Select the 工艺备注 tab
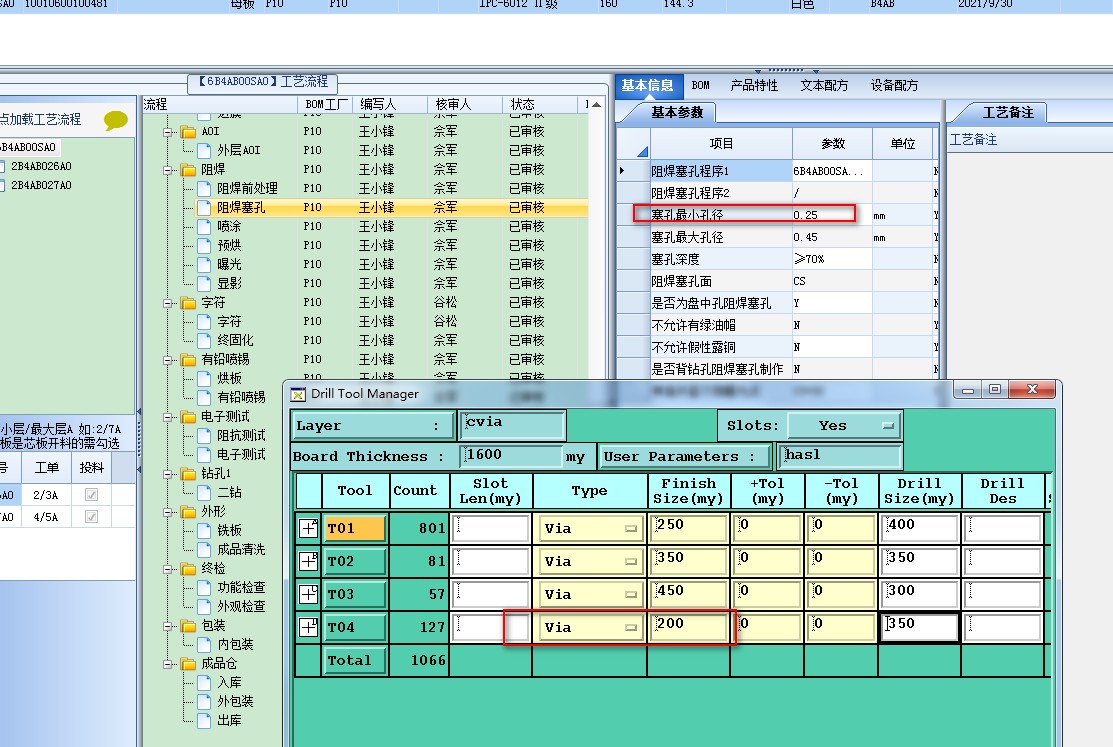The image size is (1113, 747). (1007, 112)
